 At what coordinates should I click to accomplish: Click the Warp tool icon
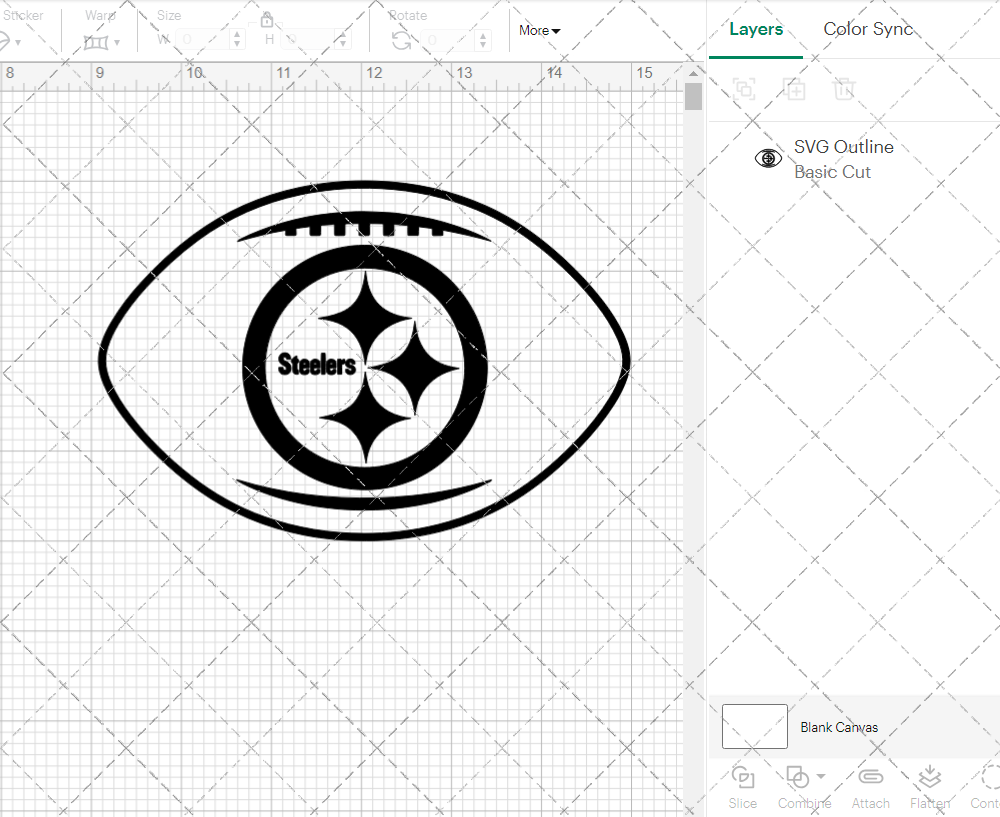click(x=95, y=42)
